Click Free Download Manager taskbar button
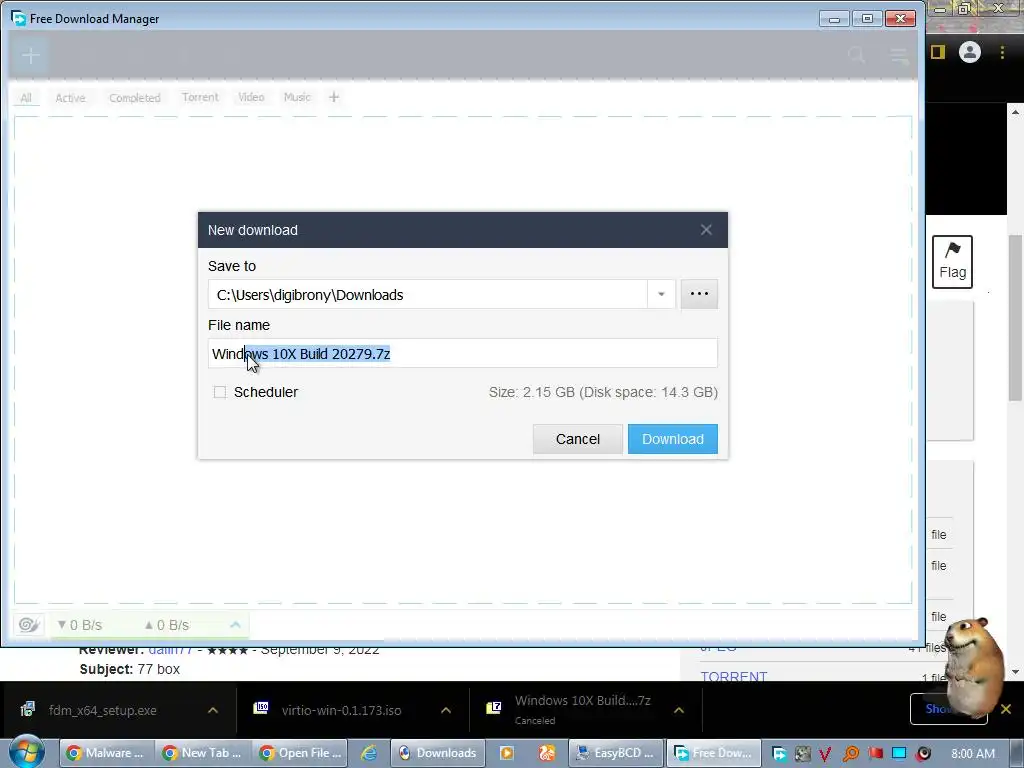The image size is (1024, 768). pos(713,753)
